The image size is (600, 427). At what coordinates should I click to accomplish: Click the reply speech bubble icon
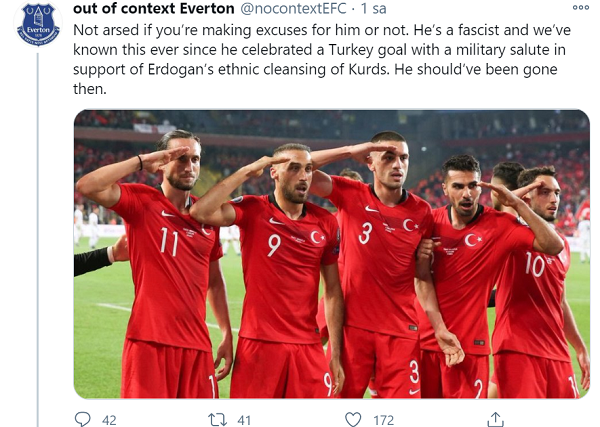(82, 419)
